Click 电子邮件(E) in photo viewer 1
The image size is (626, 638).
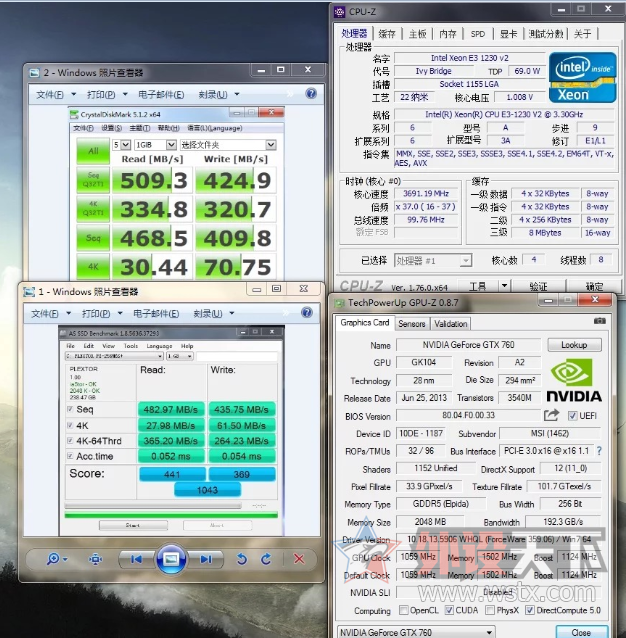(x=156, y=314)
